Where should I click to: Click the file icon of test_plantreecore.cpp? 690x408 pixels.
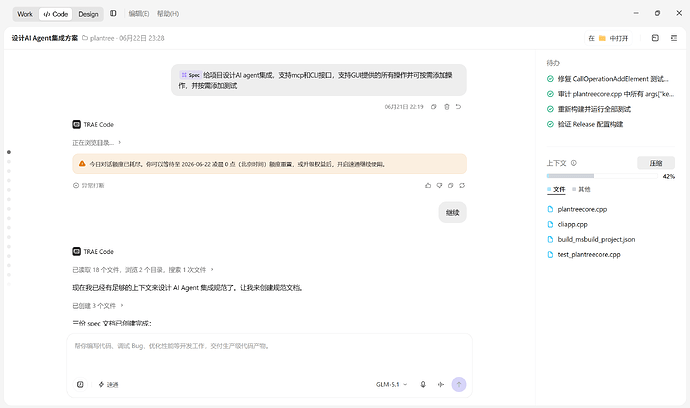point(550,254)
